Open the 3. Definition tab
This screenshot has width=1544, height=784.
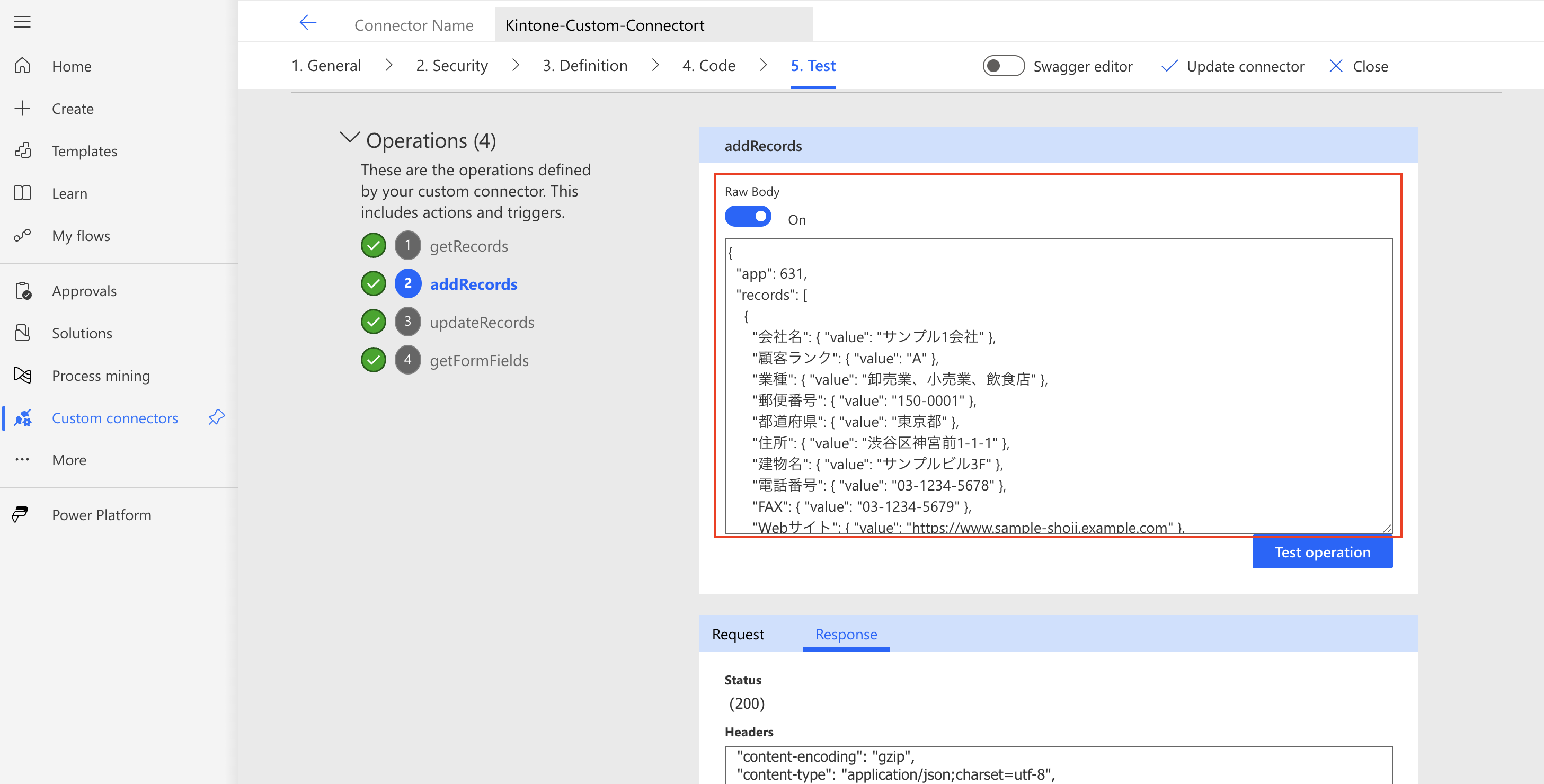[585, 65]
